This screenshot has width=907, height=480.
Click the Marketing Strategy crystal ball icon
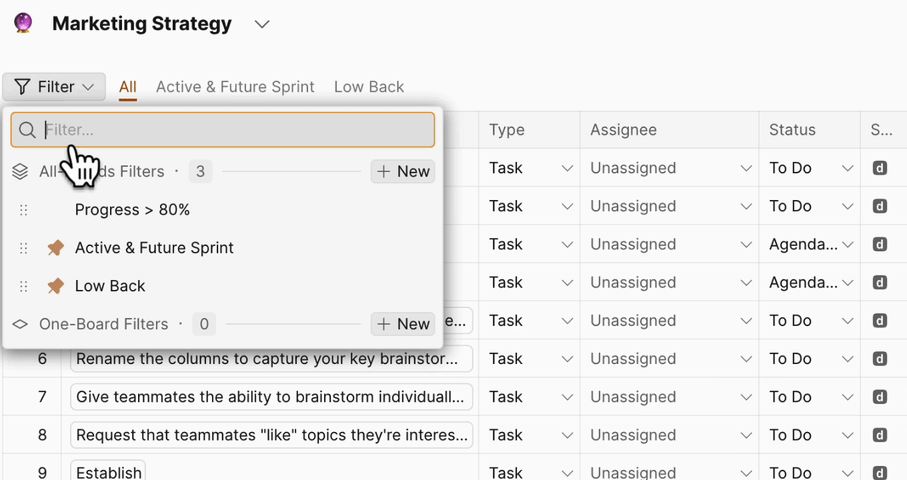pos(23,23)
